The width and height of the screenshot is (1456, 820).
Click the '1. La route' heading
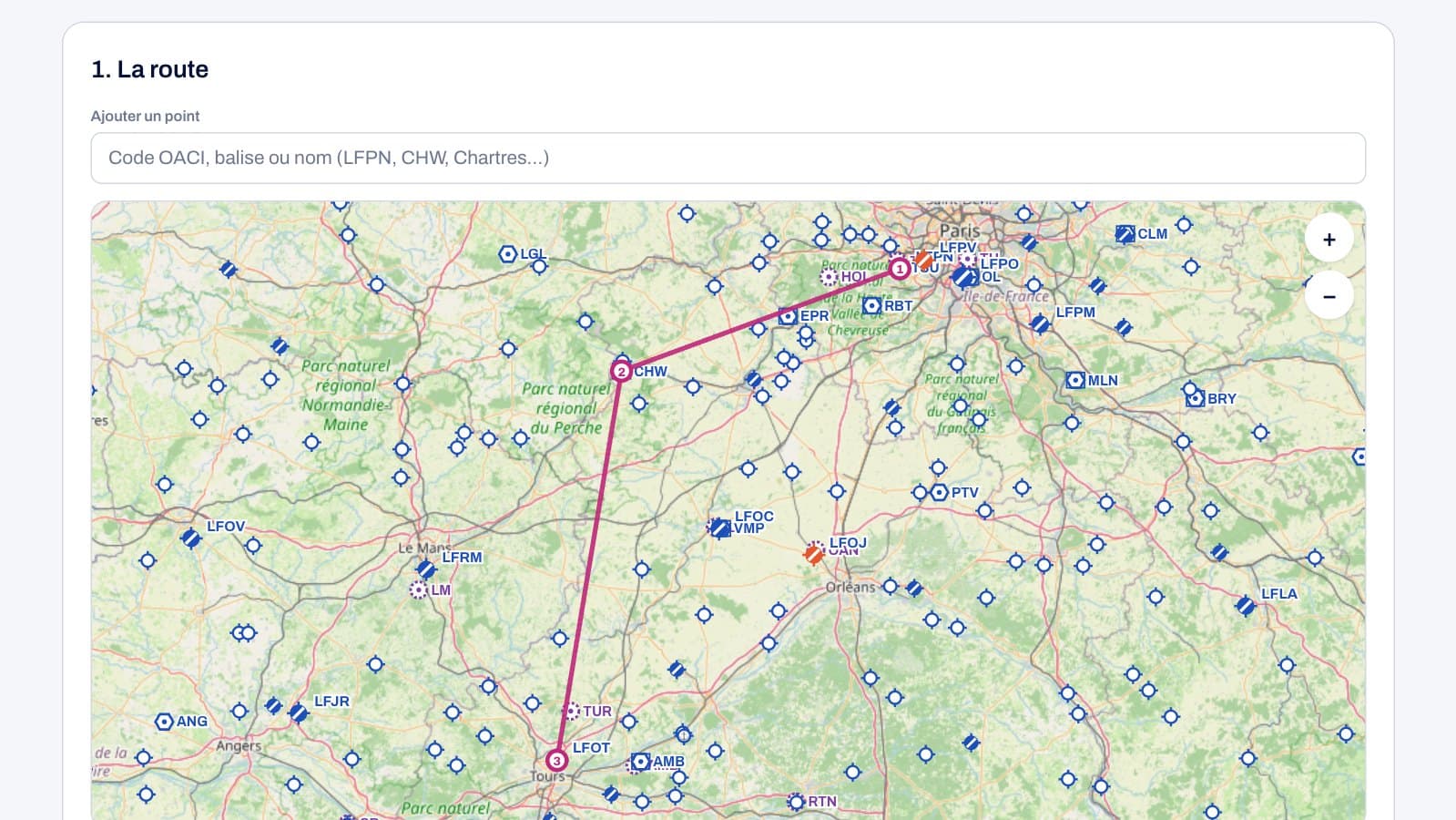150,69
